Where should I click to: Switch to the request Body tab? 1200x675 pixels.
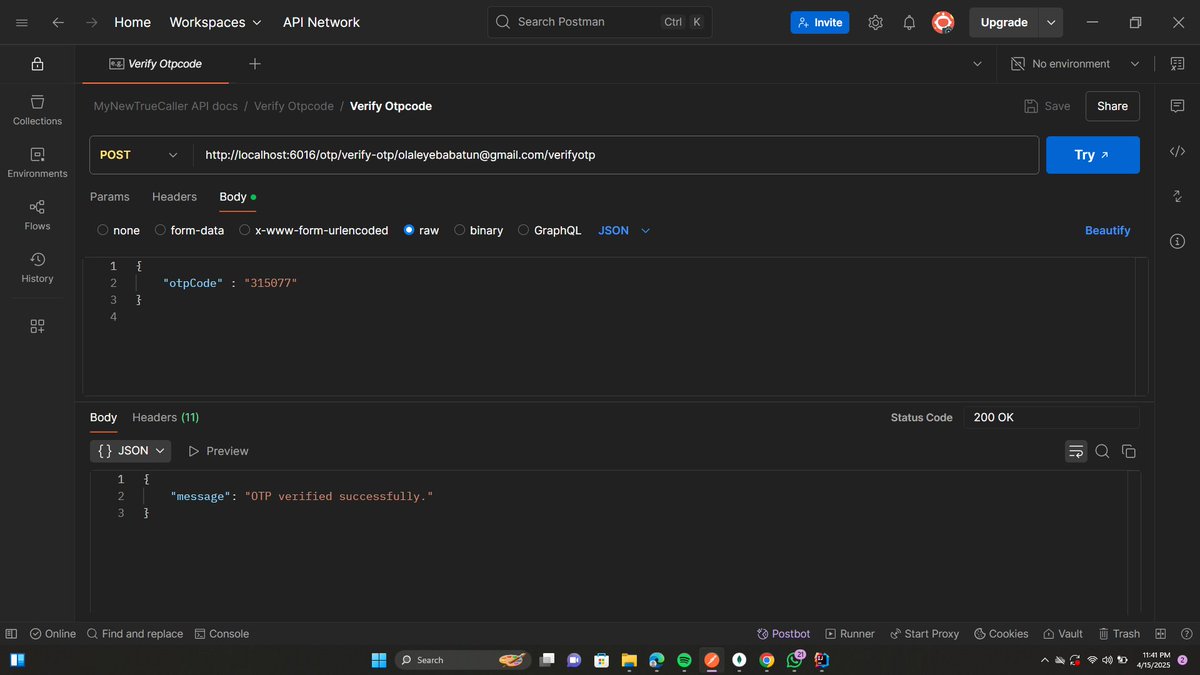click(237, 197)
